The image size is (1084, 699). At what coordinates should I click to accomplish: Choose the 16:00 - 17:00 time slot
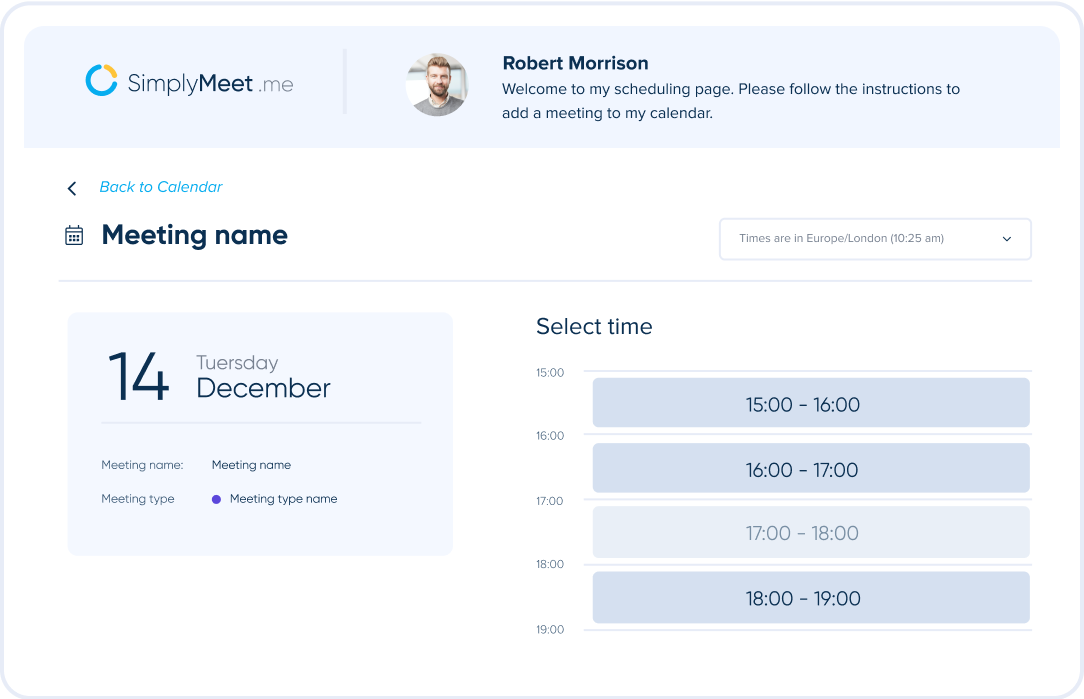tap(811, 468)
